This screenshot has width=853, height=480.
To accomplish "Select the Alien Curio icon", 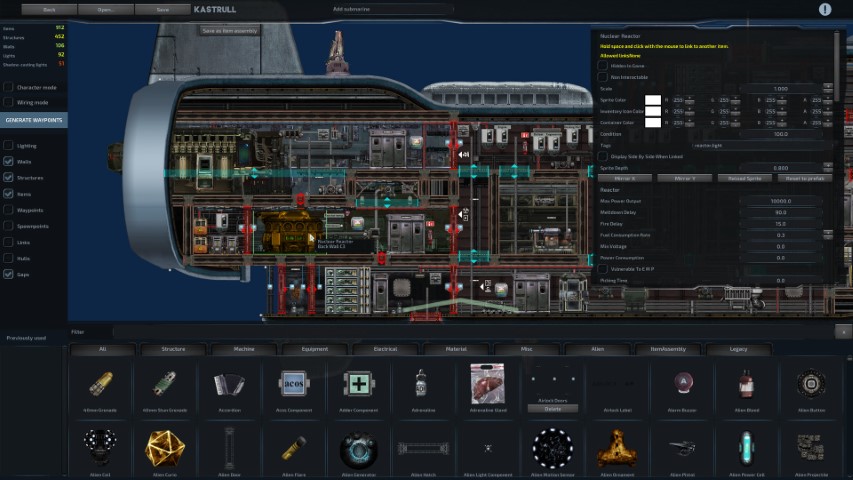I will pos(164,449).
